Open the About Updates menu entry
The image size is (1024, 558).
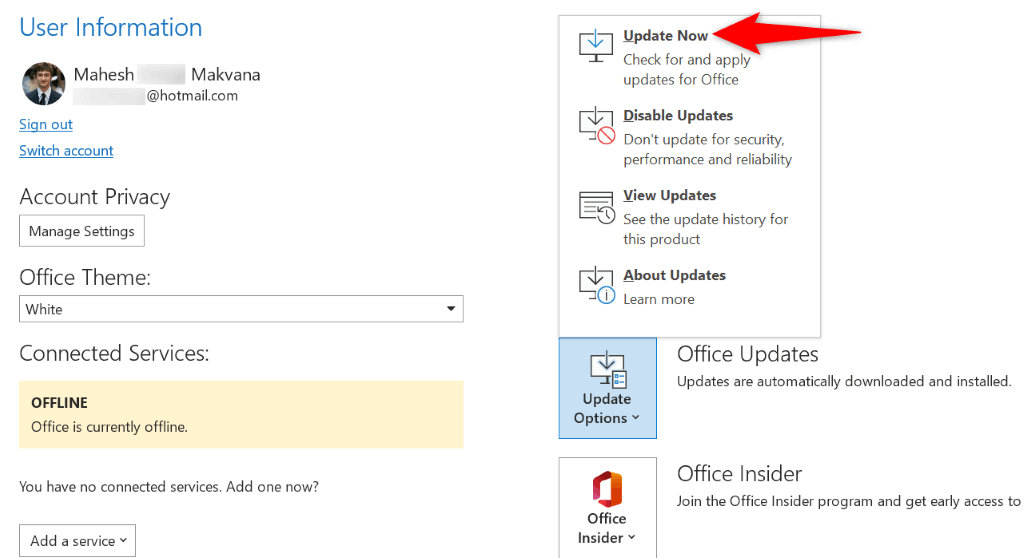pos(674,276)
